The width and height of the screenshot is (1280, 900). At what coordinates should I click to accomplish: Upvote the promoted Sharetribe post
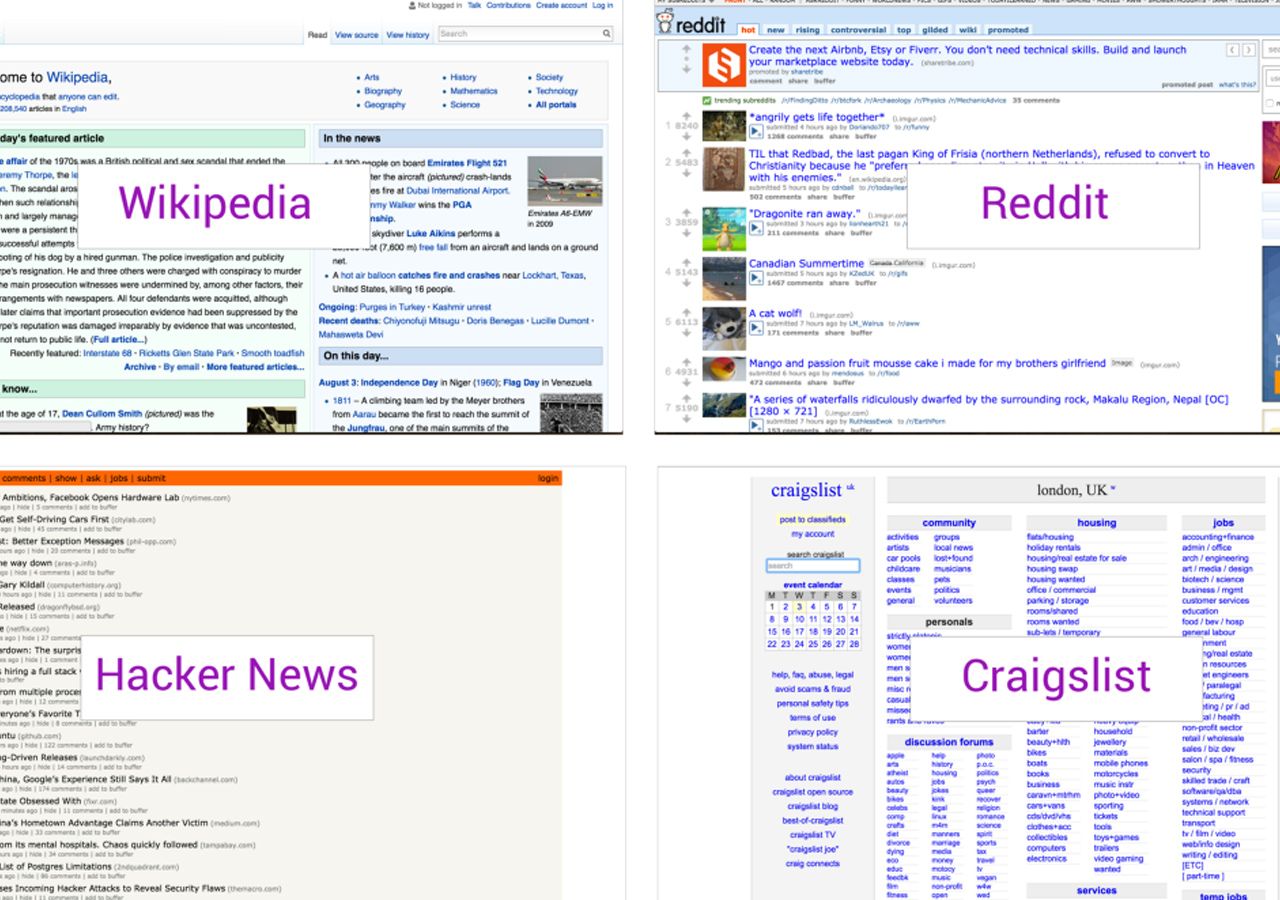(x=686, y=49)
